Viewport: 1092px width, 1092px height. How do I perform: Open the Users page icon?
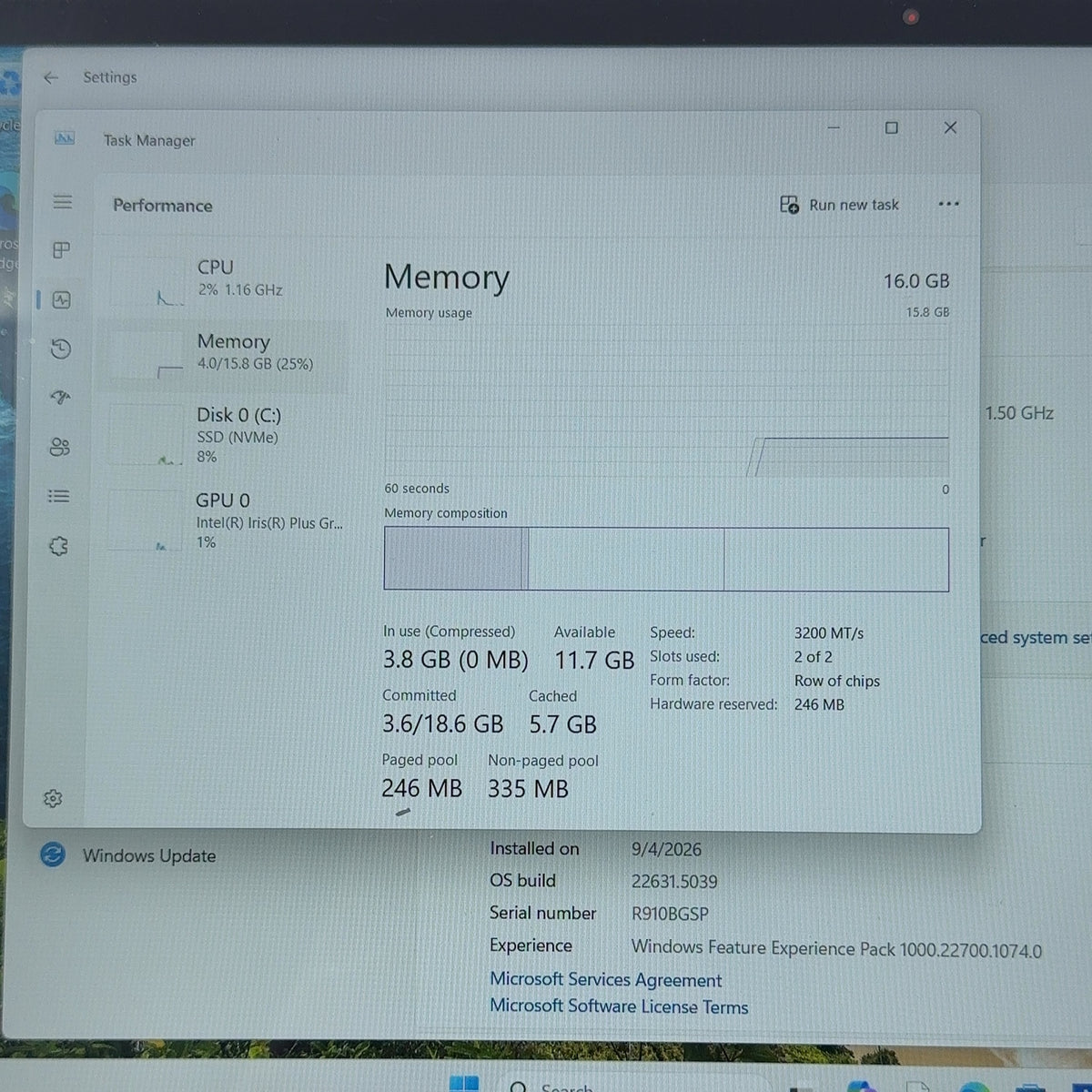point(60,447)
